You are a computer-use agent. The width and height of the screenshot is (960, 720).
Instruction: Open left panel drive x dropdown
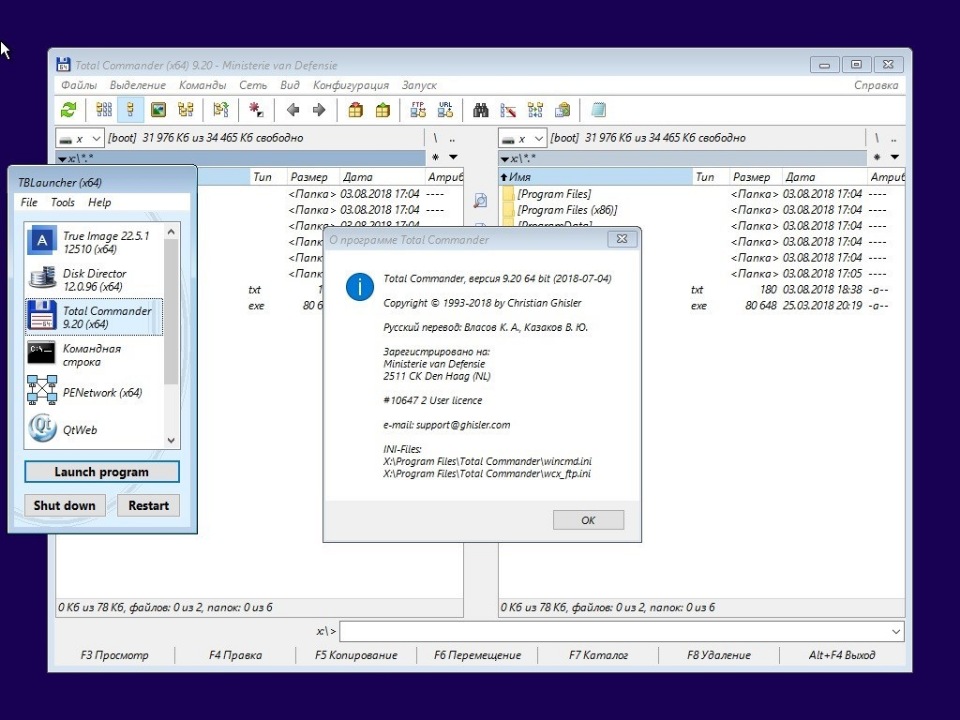(80, 138)
